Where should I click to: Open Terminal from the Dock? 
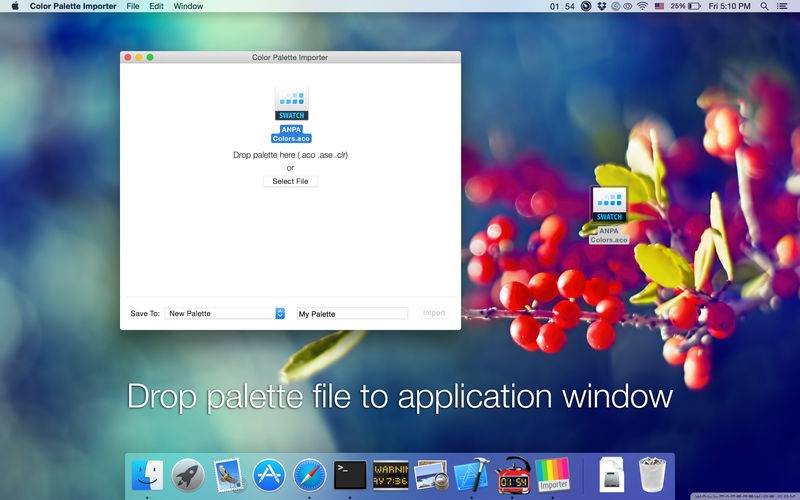[x=350, y=475]
